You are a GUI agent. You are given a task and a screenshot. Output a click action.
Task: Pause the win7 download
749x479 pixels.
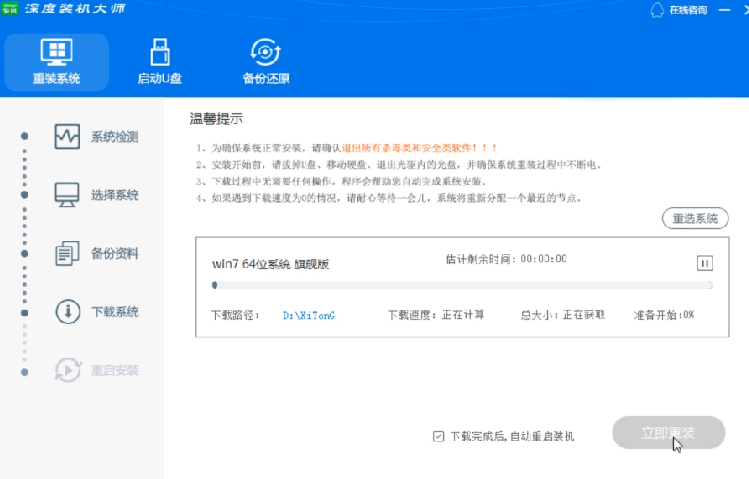coord(704,263)
